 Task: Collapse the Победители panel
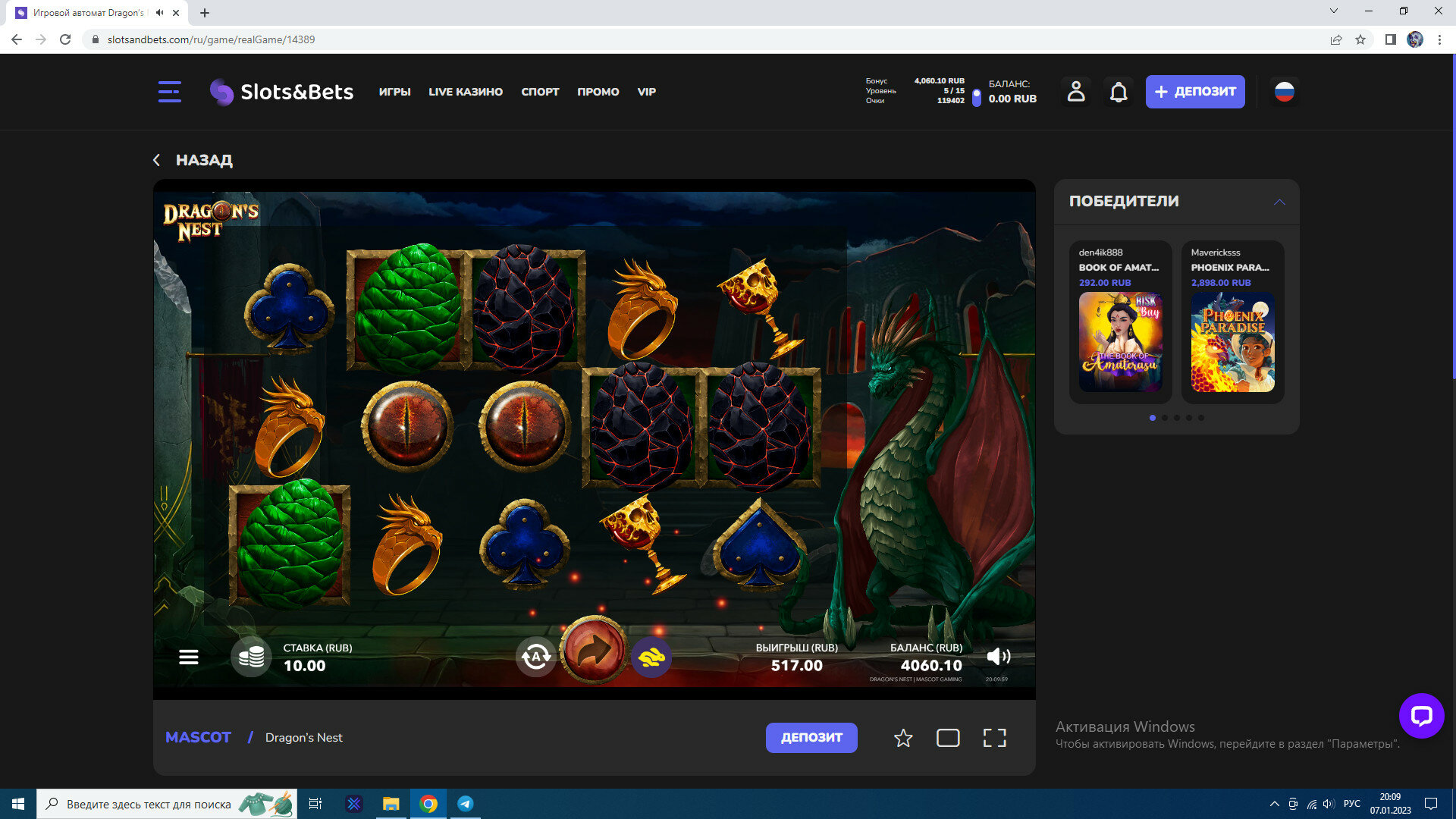click(1279, 202)
